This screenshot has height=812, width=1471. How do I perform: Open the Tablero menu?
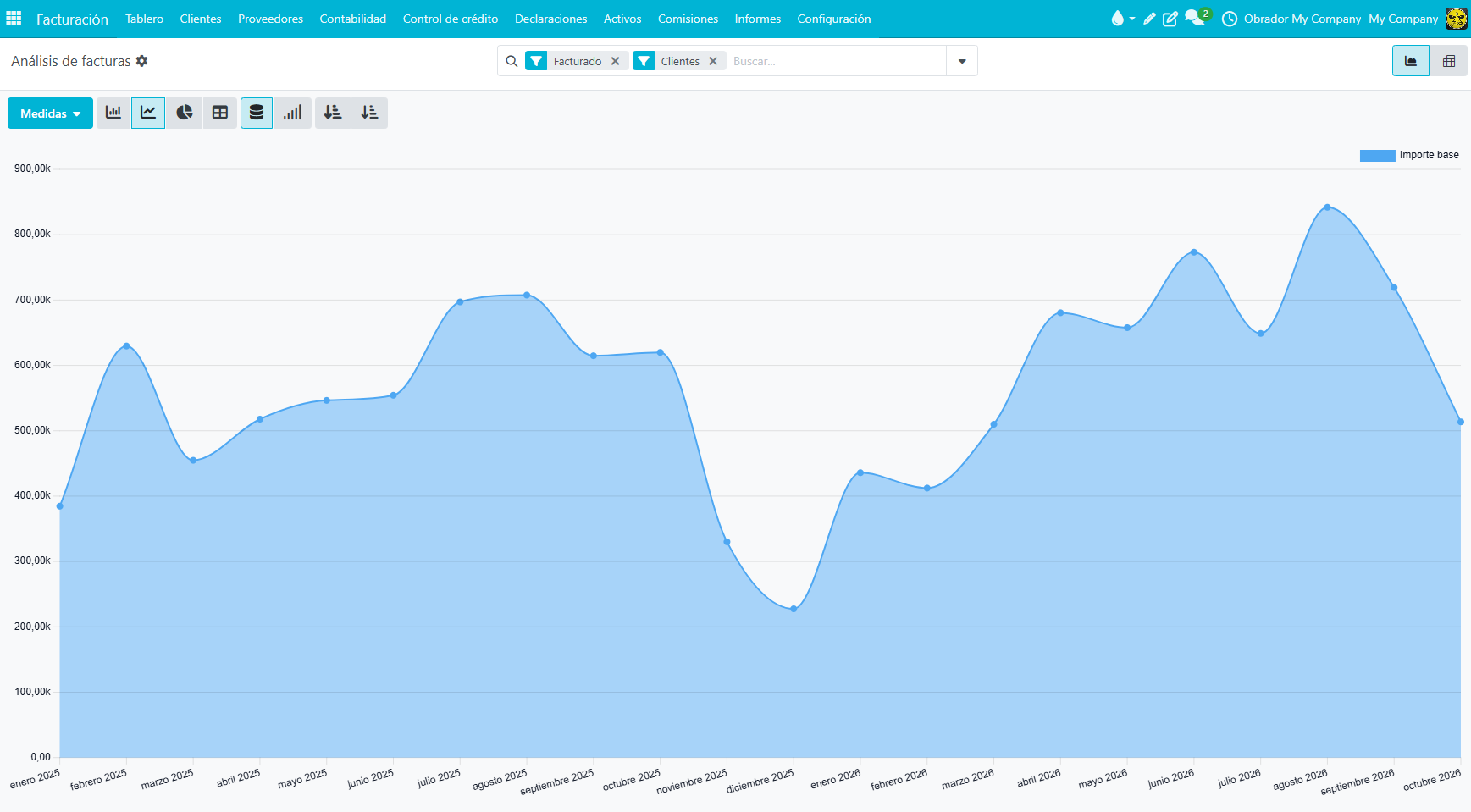145,19
